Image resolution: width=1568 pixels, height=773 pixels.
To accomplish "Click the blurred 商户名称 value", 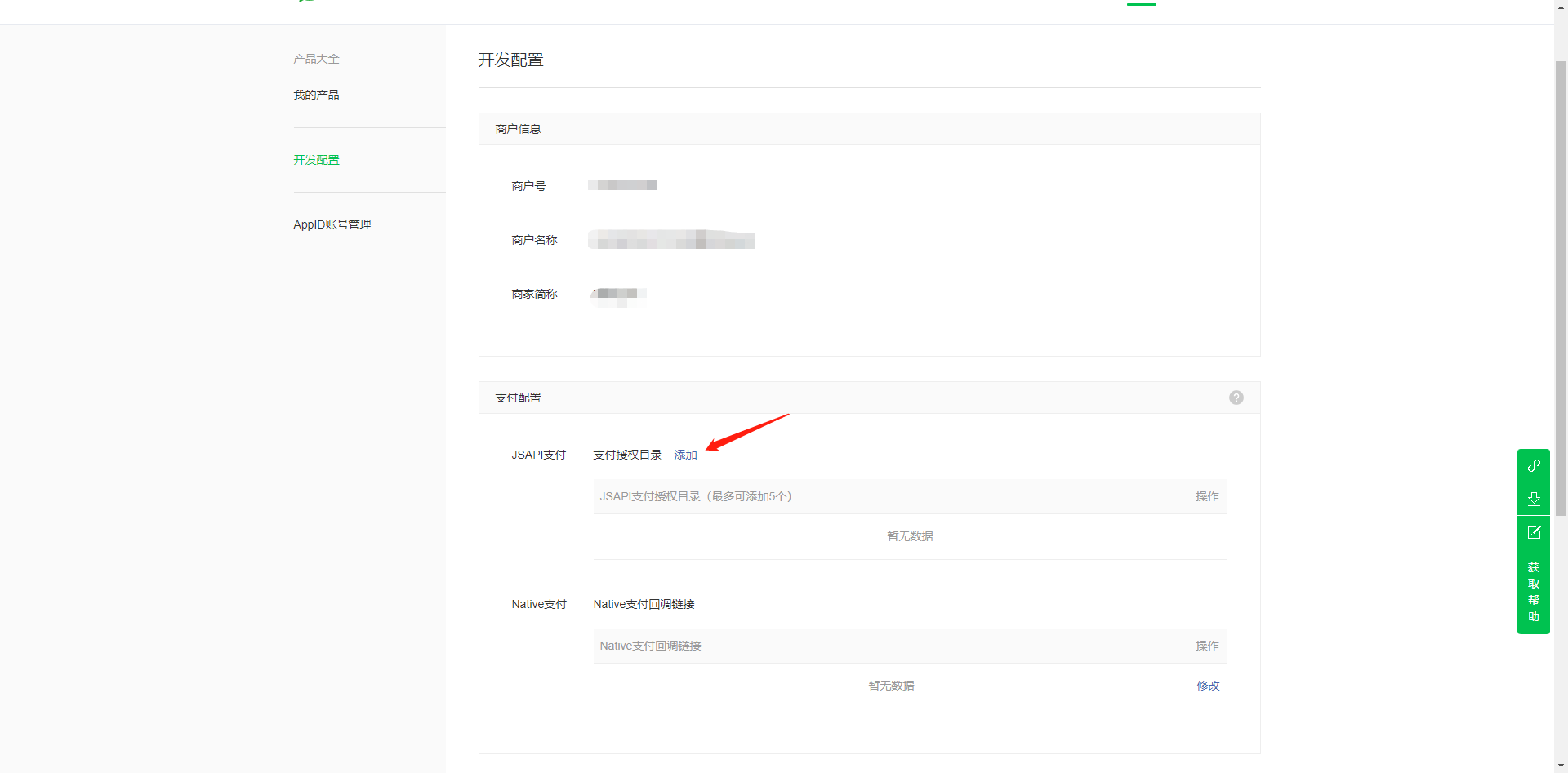I will coord(671,239).
